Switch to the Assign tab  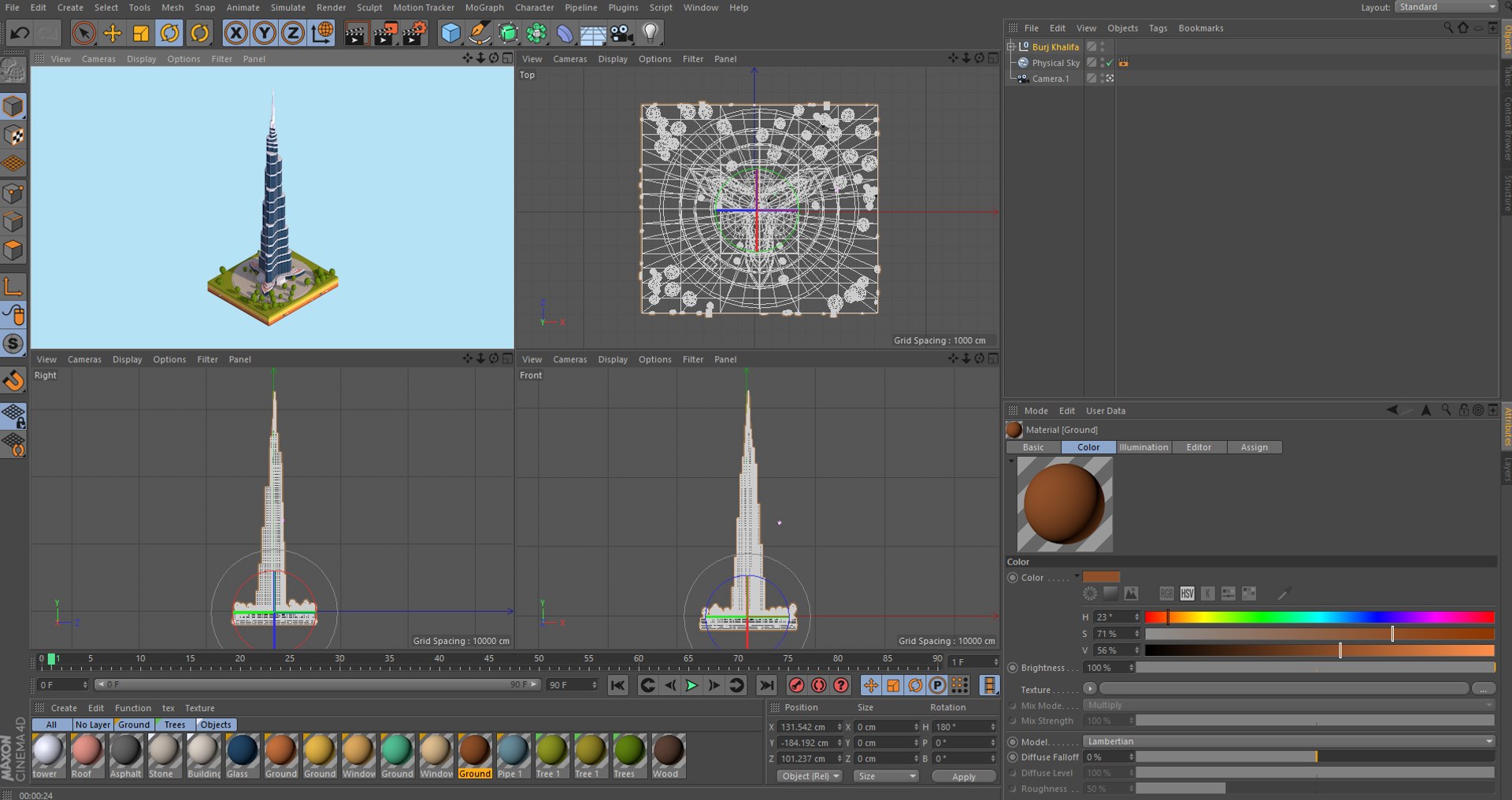point(1254,447)
